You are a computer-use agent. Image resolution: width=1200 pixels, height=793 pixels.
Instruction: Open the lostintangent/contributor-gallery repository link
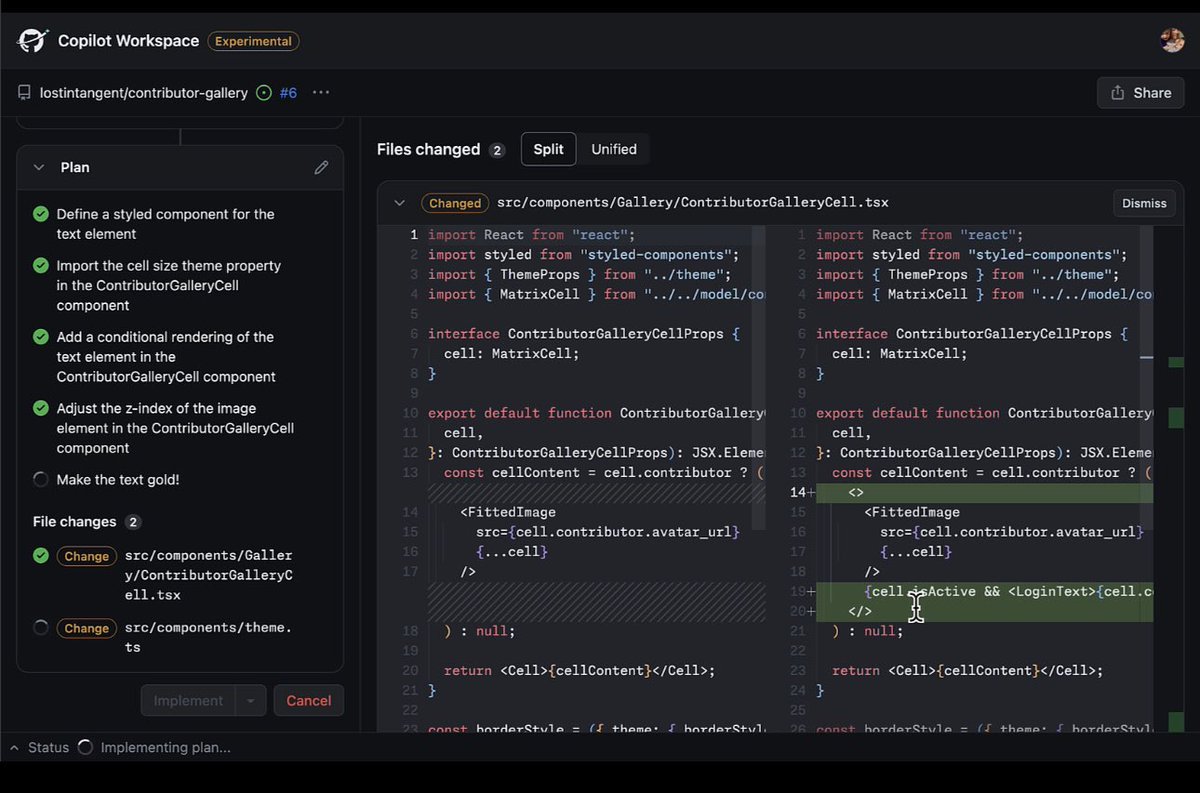click(144, 93)
